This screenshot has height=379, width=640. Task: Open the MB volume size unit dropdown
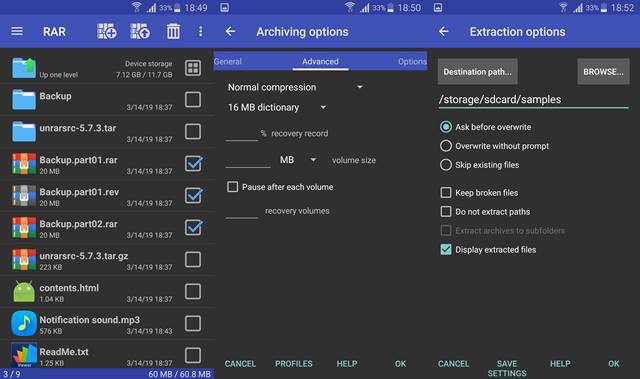coord(298,160)
